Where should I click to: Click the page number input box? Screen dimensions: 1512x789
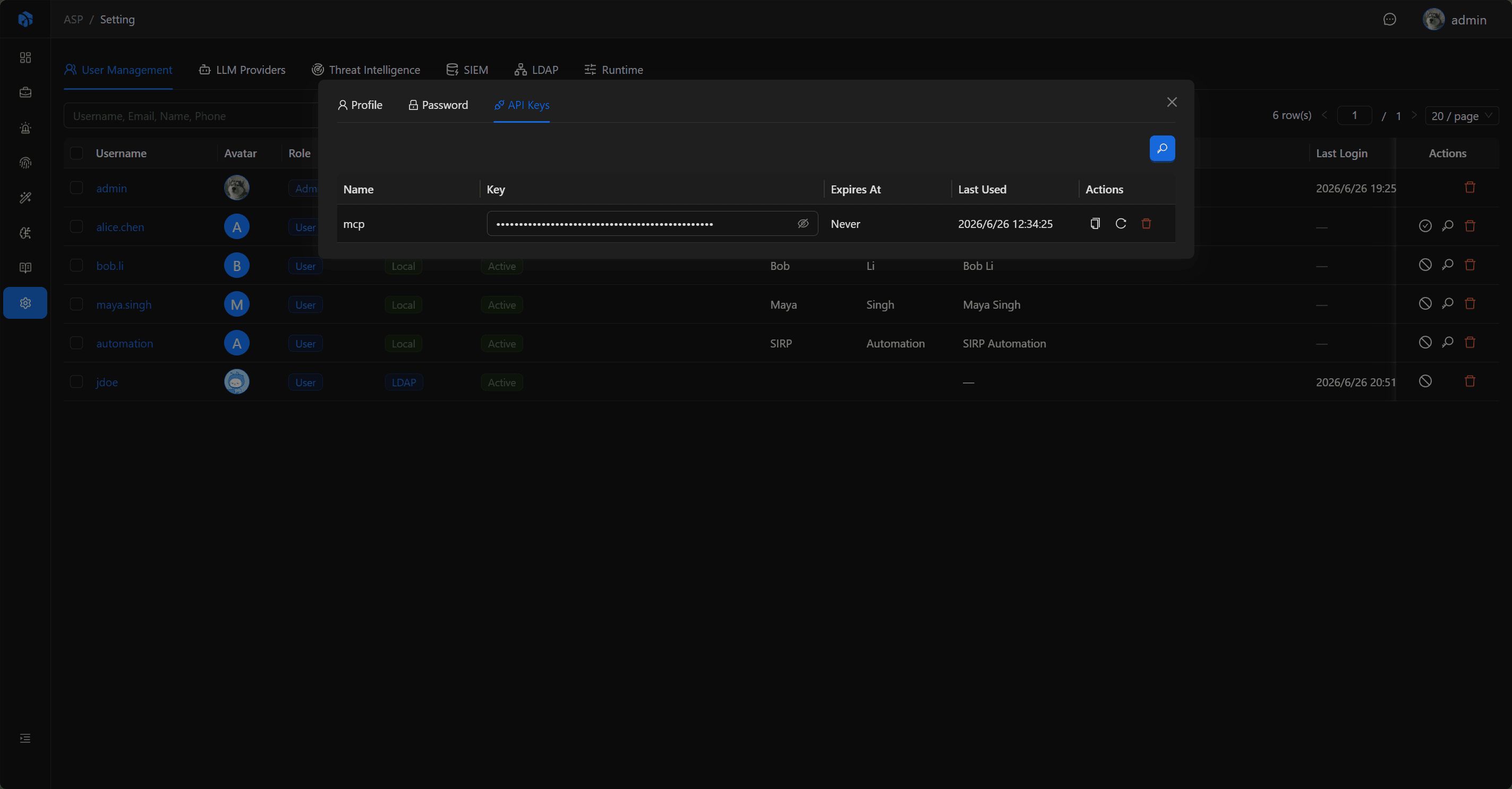tap(1354, 116)
